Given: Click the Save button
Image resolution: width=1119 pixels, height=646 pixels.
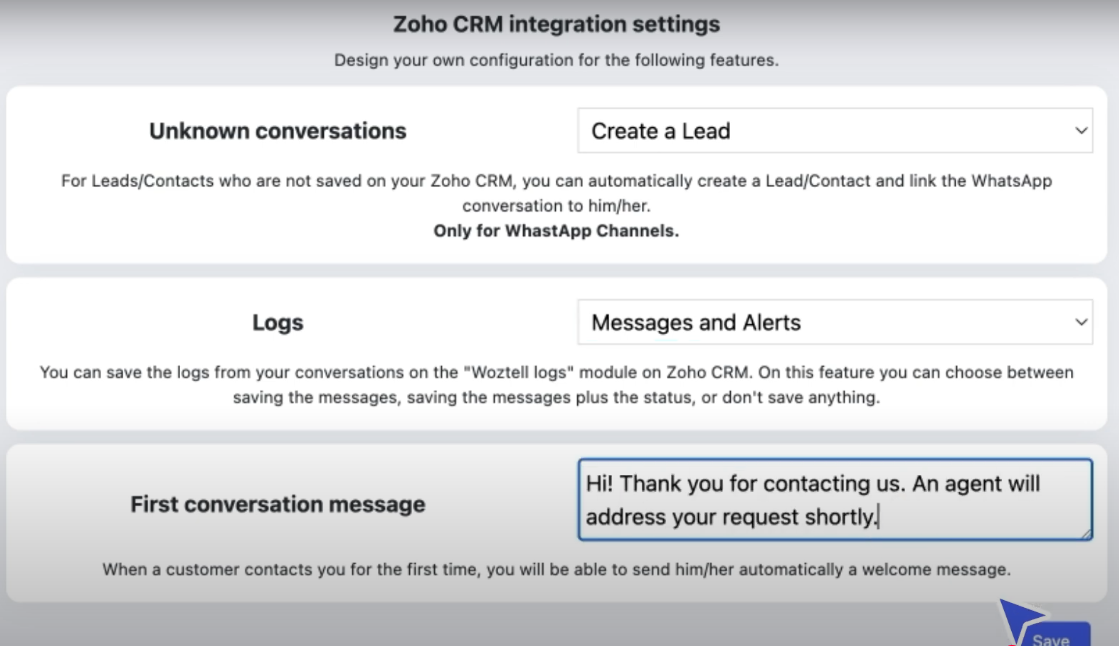Looking at the screenshot, I should (1054, 635).
